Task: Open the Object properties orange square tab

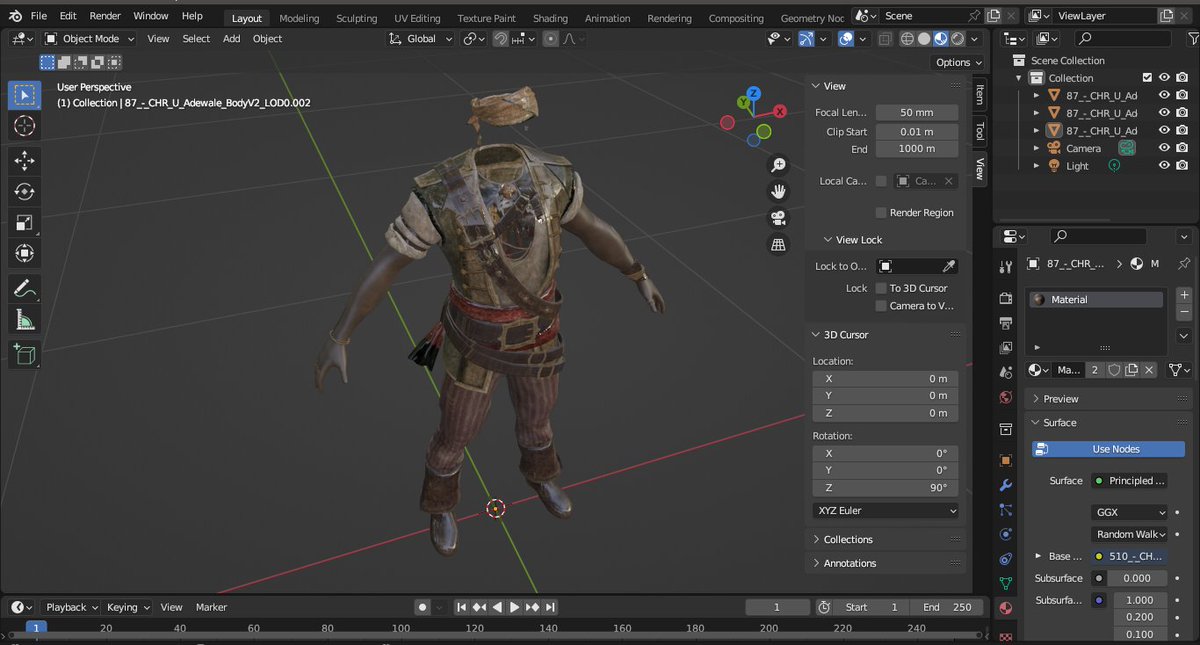Action: pos(1006,460)
